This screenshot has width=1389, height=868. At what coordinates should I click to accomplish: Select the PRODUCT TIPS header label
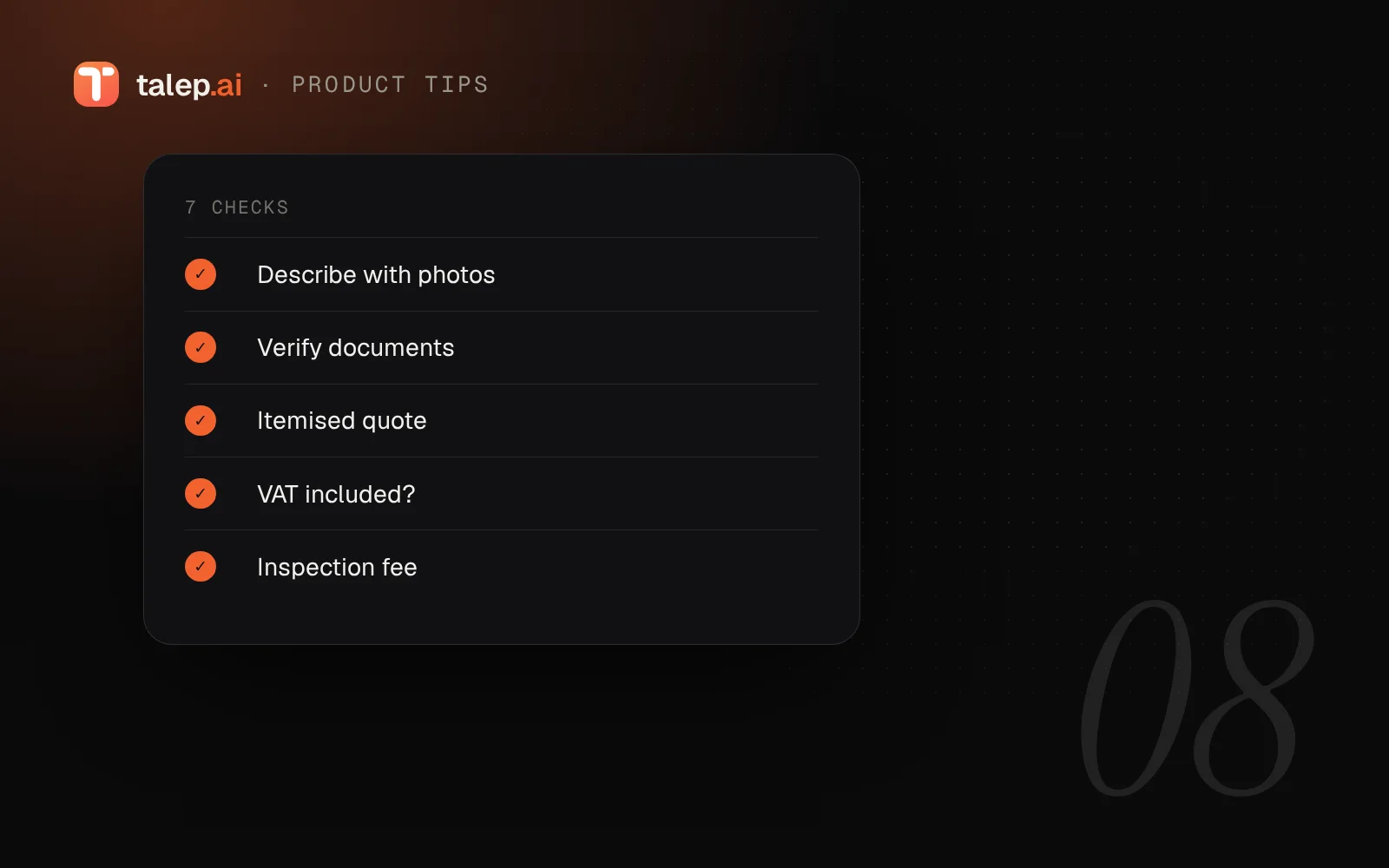(x=391, y=84)
